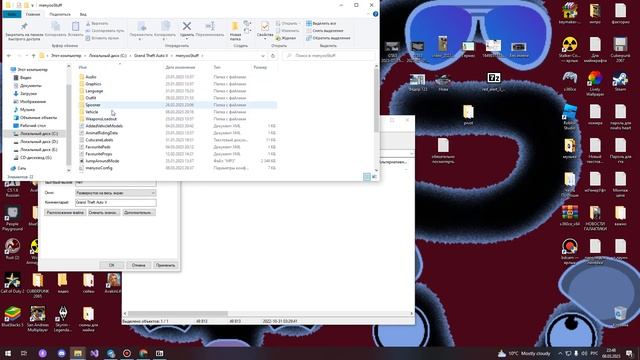
Task: Select the Steam desktop shortcut
Action: point(620,82)
